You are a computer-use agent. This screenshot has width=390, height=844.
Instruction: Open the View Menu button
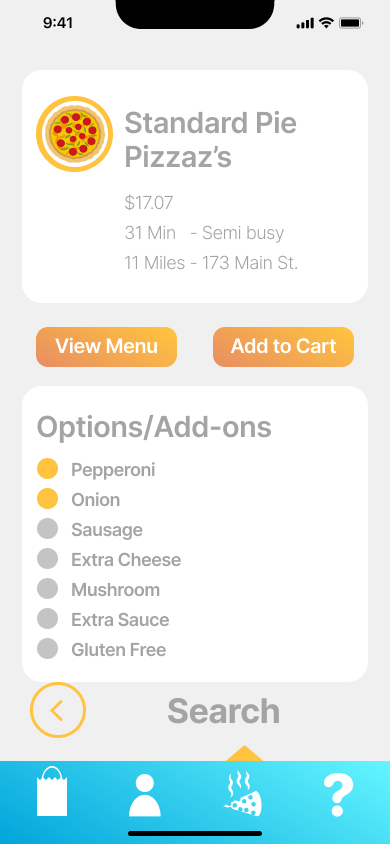pyautogui.click(x=107, y=347)
